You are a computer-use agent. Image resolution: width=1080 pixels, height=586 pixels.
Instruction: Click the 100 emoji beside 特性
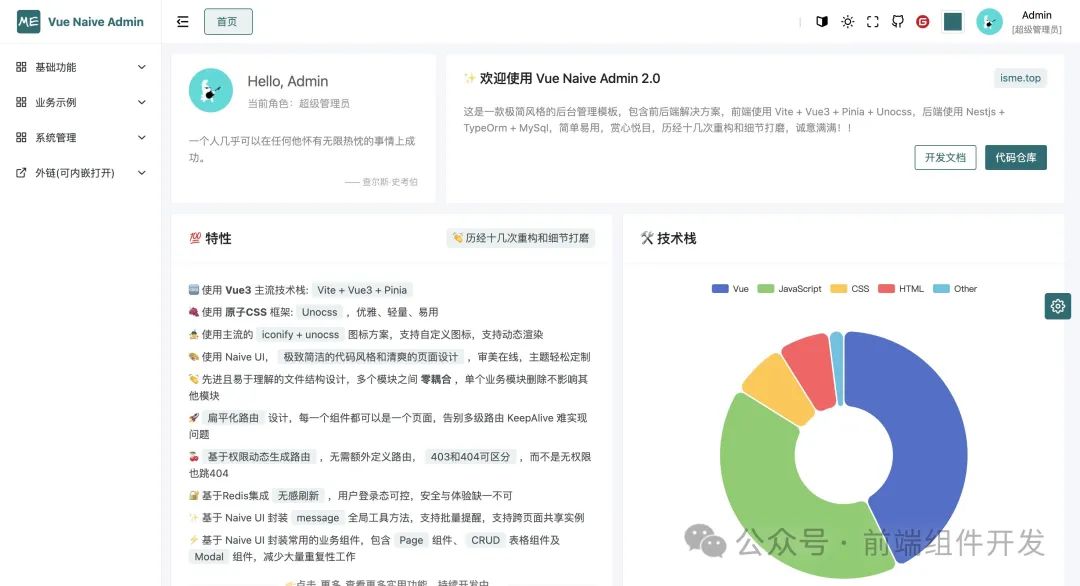[x=195, y=238]
